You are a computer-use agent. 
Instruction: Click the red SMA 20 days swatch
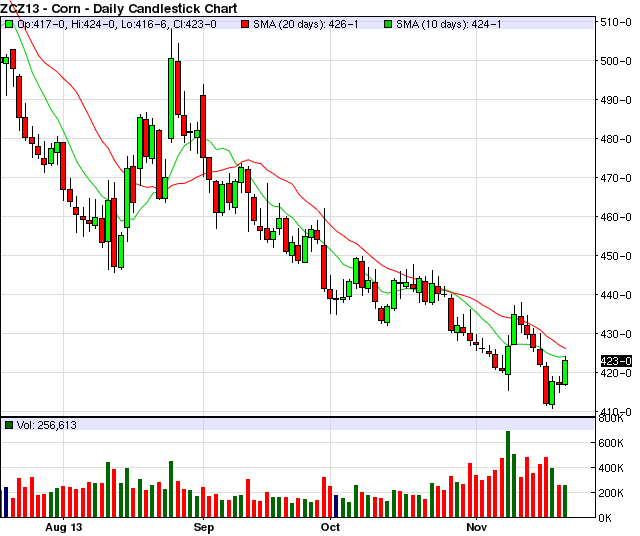[x=245, y=24]
